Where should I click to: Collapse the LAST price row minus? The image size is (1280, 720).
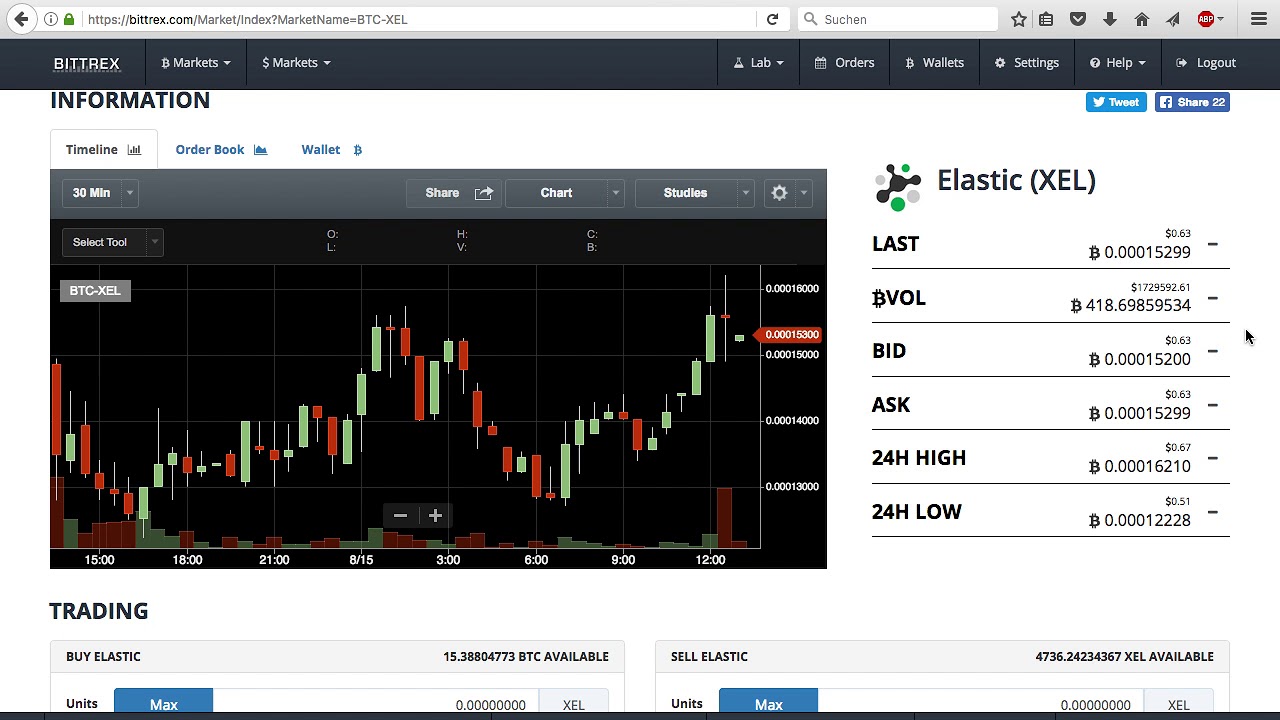(1212, 244)
